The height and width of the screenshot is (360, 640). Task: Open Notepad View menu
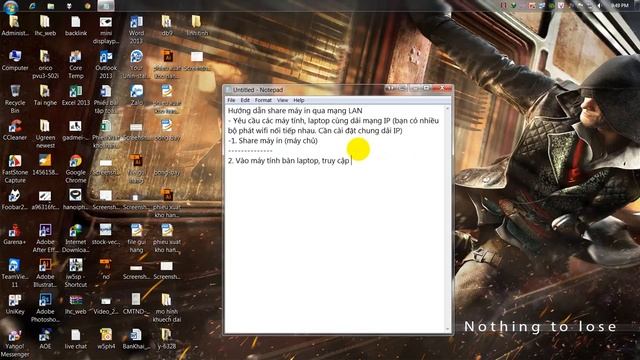pos(282,100)
